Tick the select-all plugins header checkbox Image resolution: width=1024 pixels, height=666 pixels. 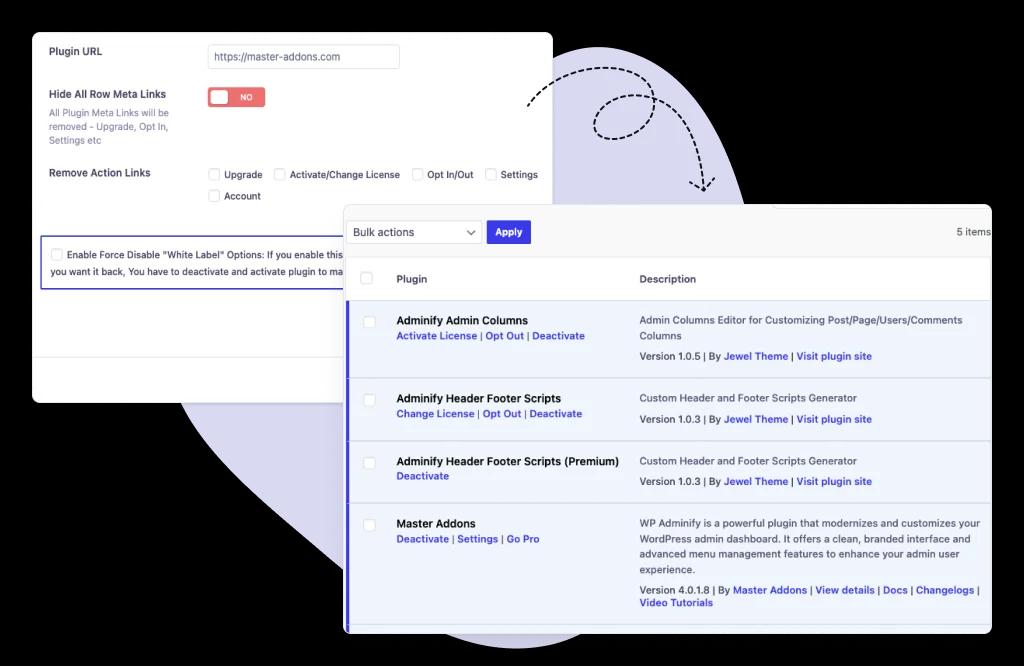click(x=366, y=279)
